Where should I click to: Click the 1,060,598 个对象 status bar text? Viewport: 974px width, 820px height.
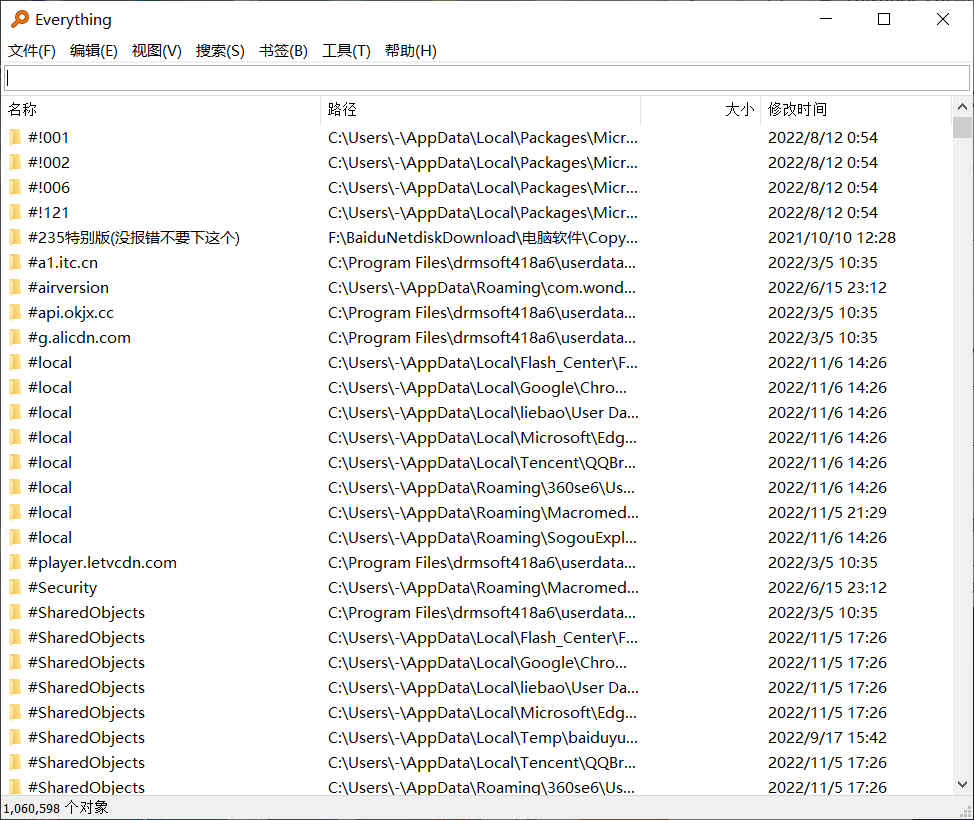coord(56,808)
